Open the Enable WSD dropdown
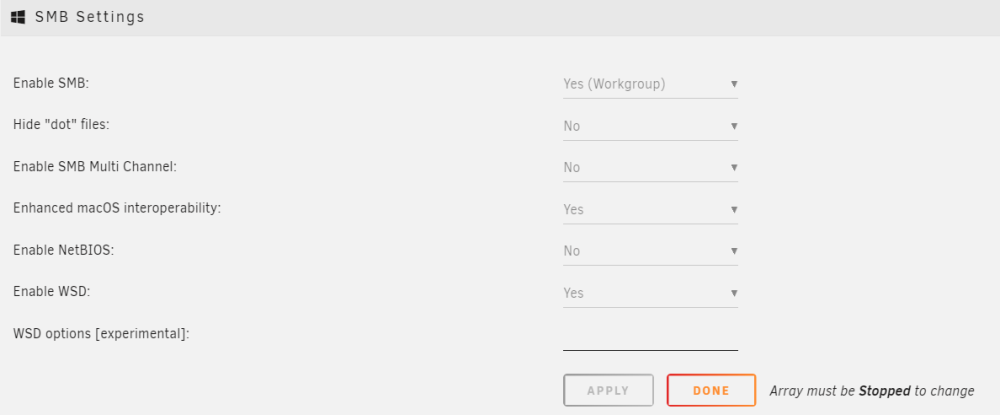The image size is (1000, 415). (x=650, y=293)
